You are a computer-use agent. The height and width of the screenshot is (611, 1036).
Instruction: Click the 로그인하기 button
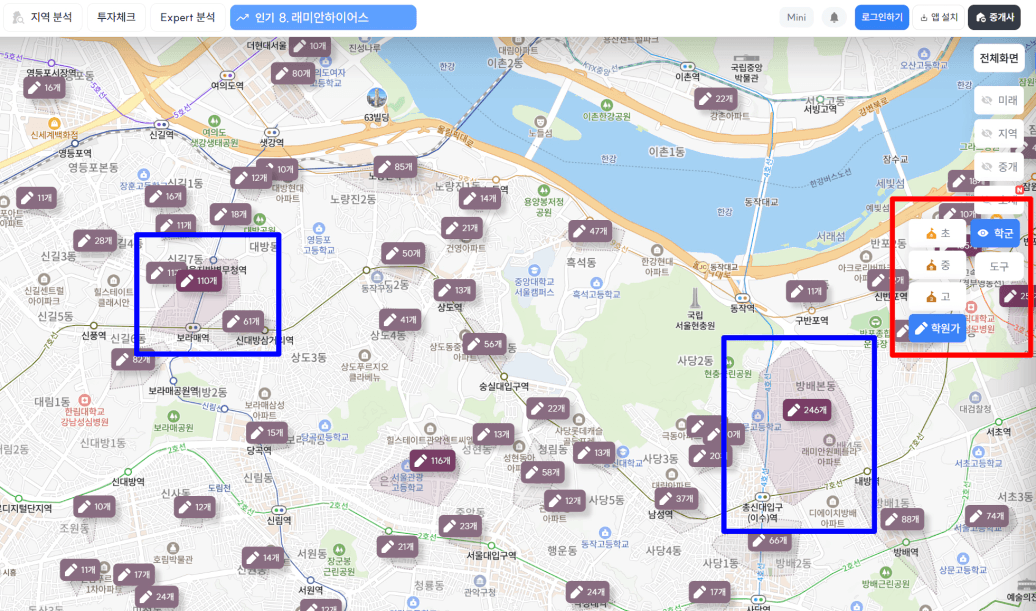tap(881, 18)
